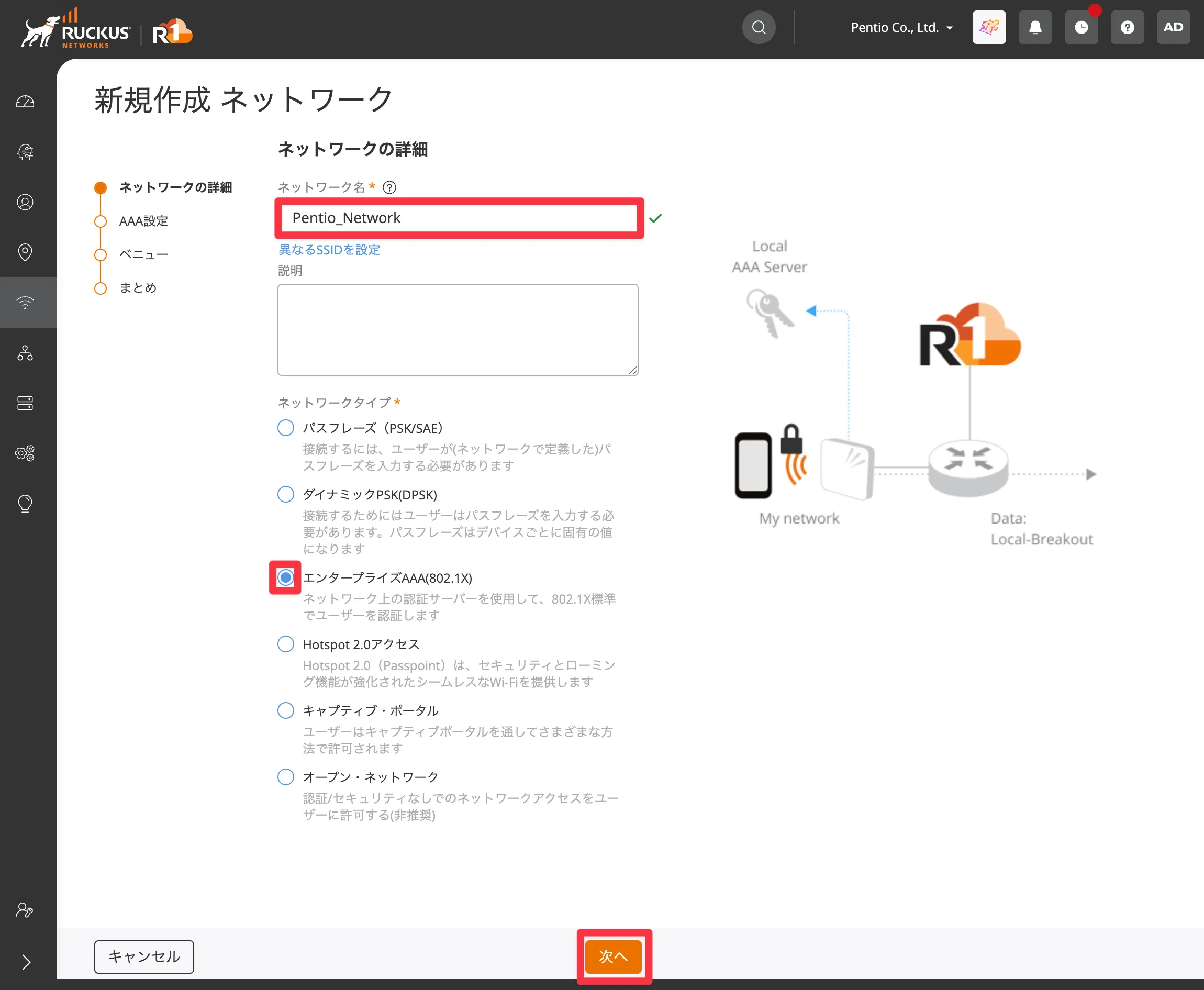
Task: Open the Pentio Co., Ltd. tenant dropdown
Action: tap(901, 27)
